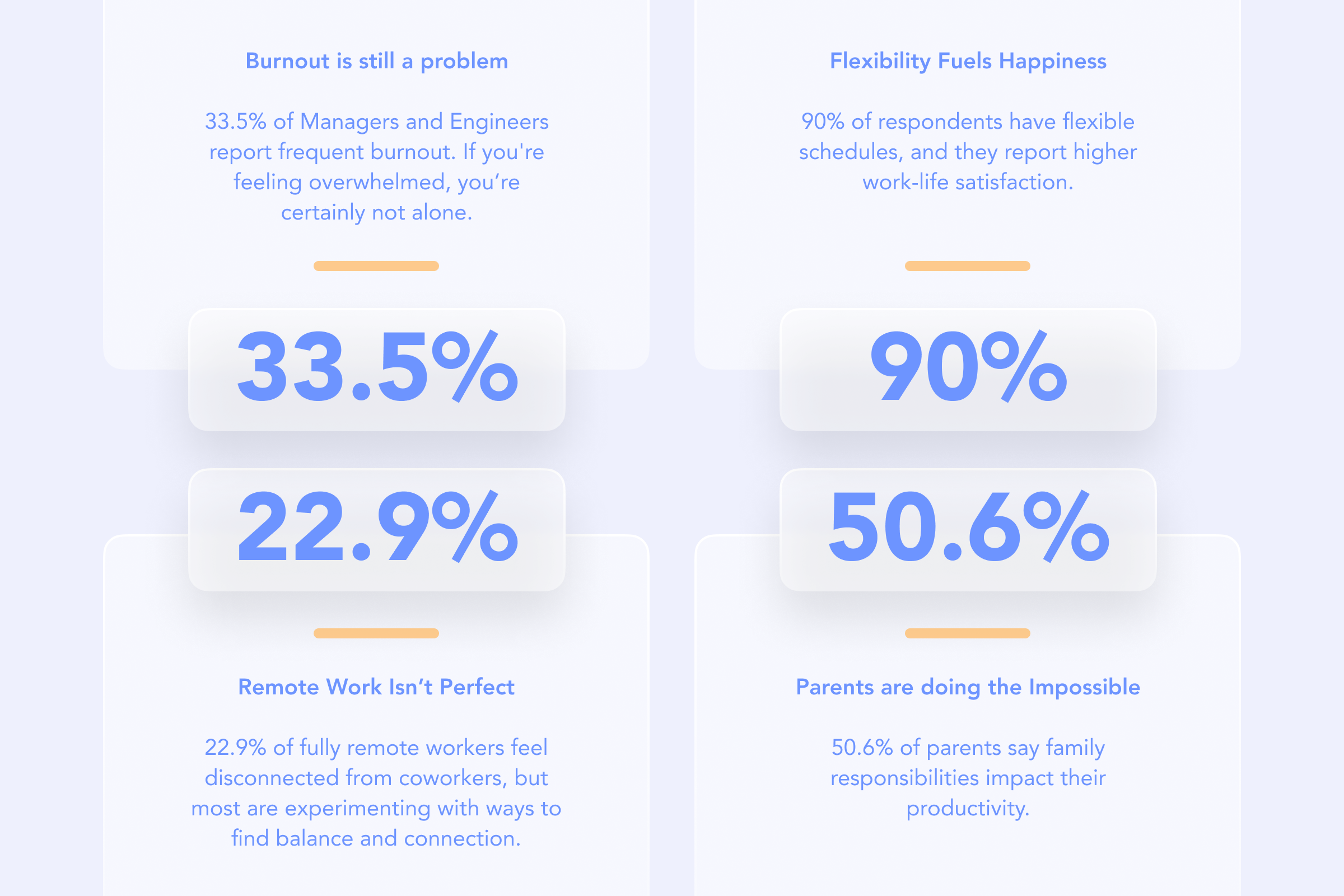This screenshot has height=896, width=1344.
Task: Select the 'Remote Work Isn't Perfect' heading
Action: point(376,687)
